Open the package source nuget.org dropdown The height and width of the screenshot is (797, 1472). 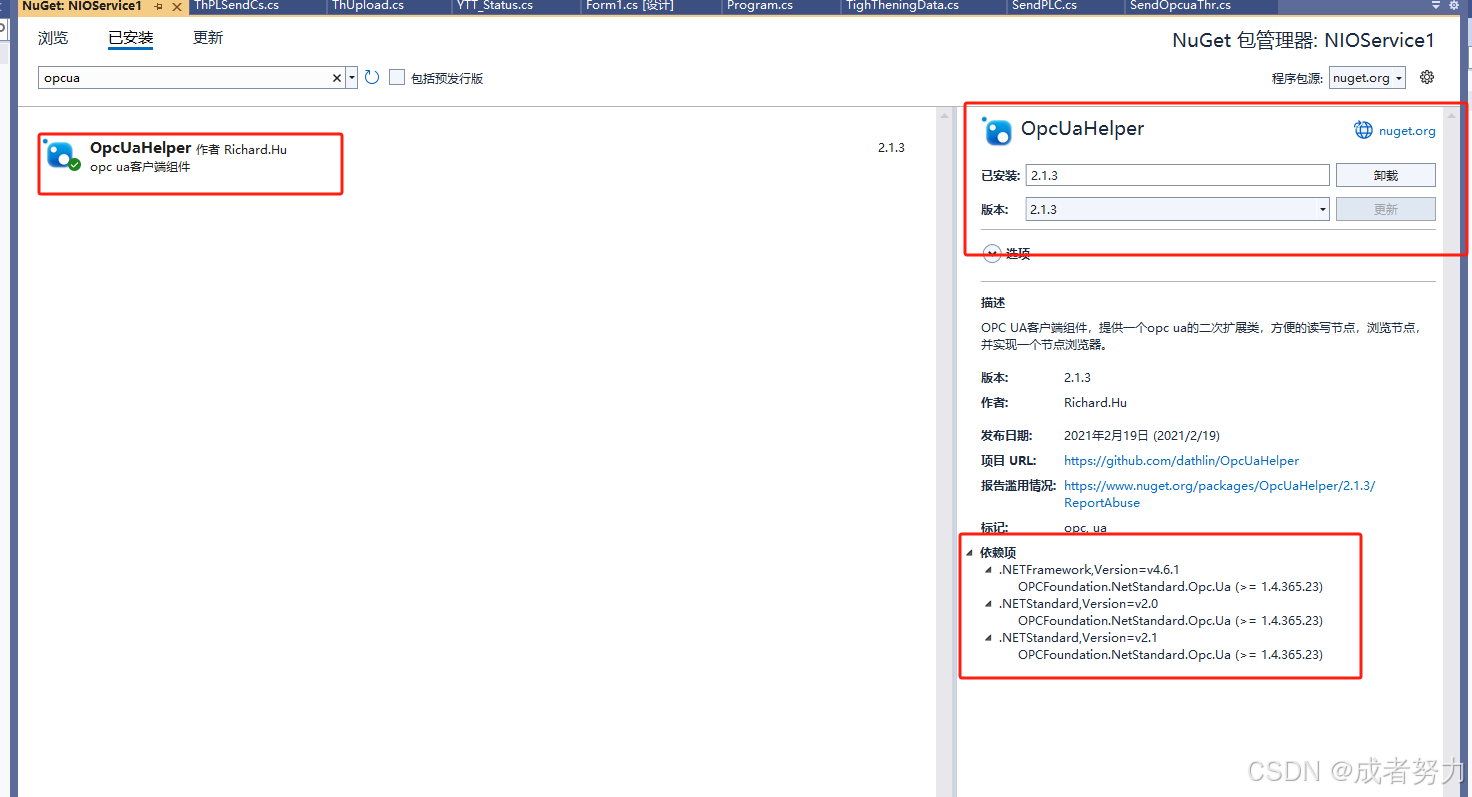[1368, 78]
